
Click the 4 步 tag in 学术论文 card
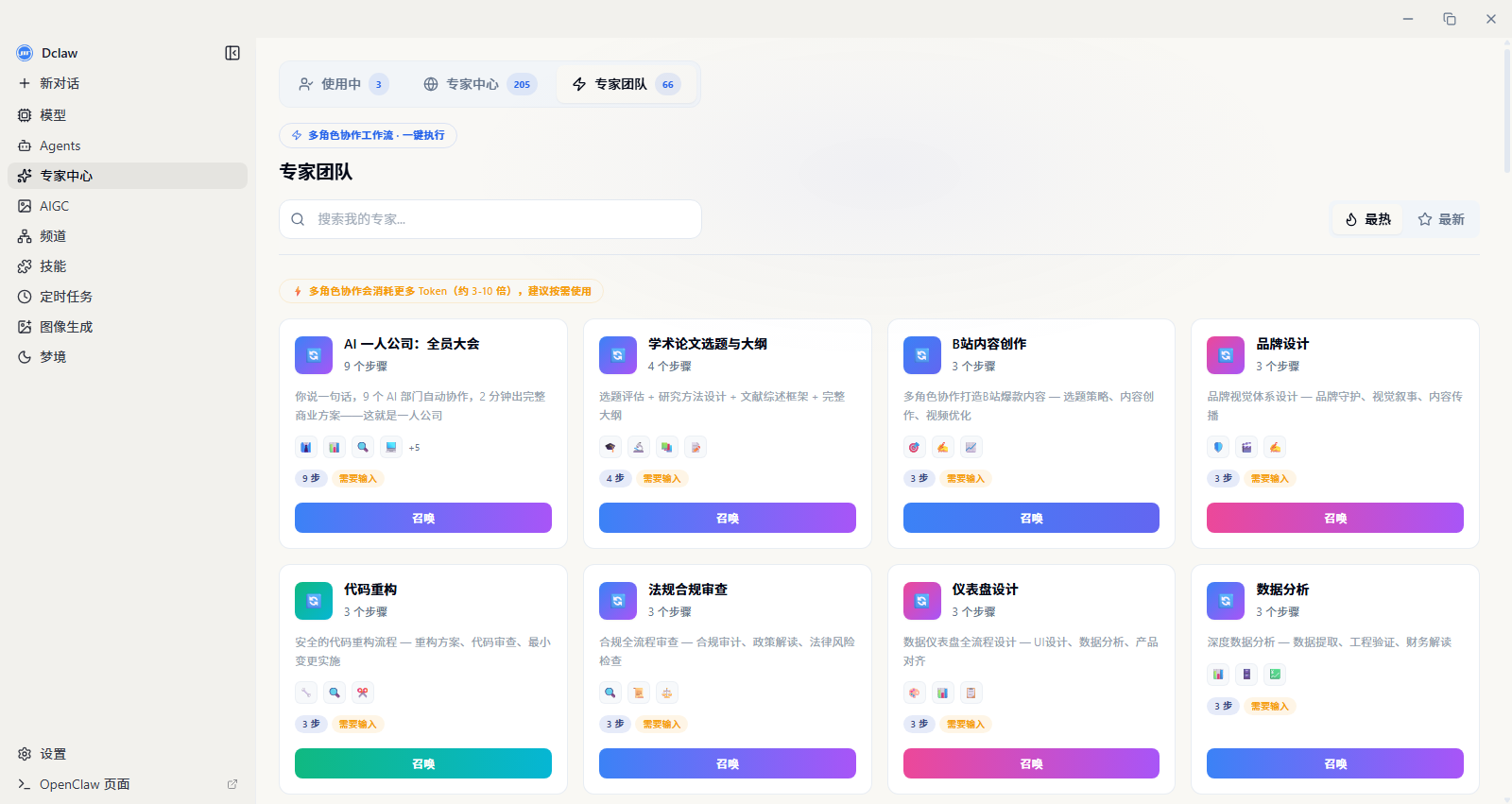click(x=615, y=479)
